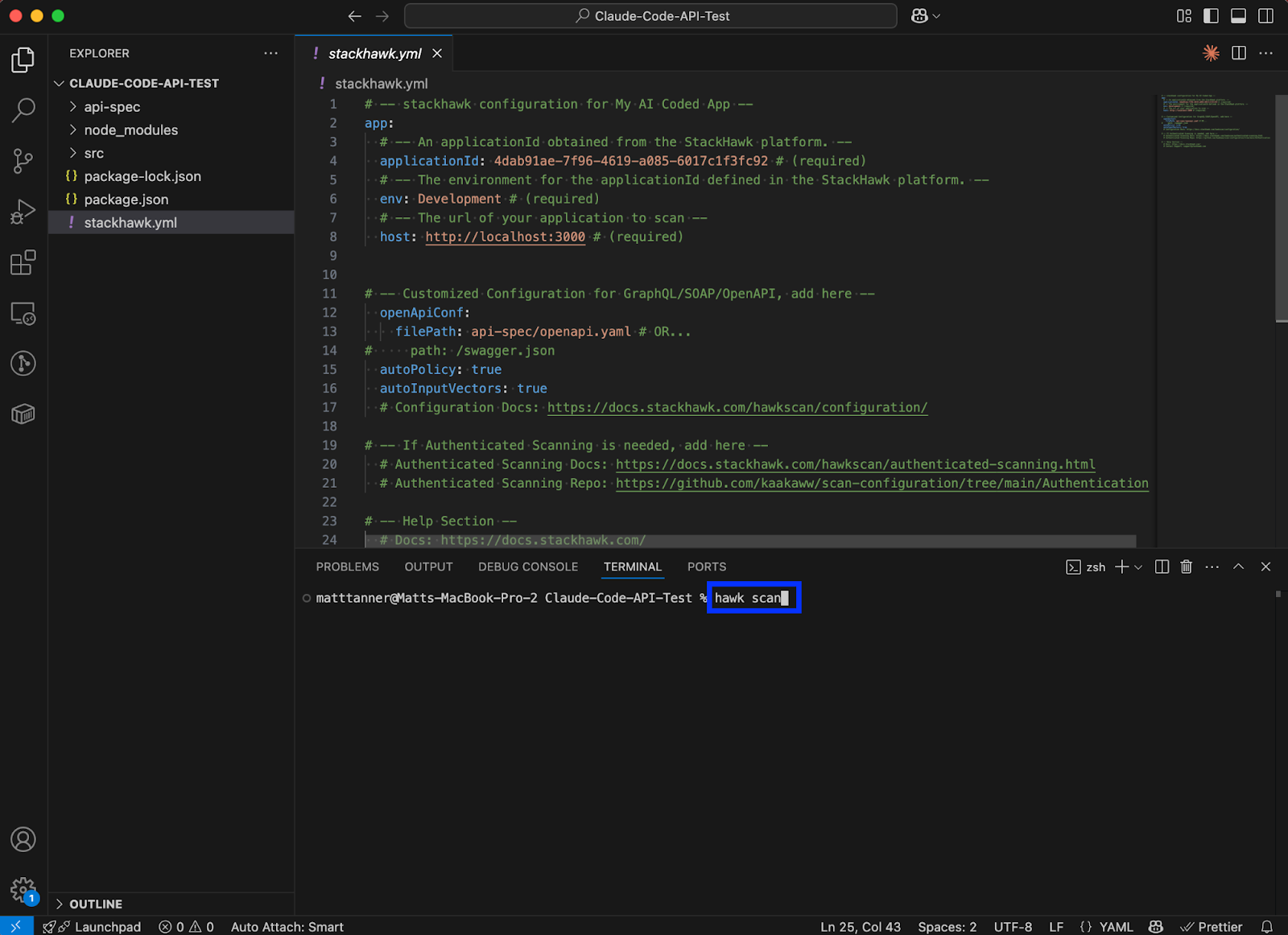The height and width of the screenshot is (935, 1288).
Task: Open the Manage gear icon
Action: [x=23, y=890]
